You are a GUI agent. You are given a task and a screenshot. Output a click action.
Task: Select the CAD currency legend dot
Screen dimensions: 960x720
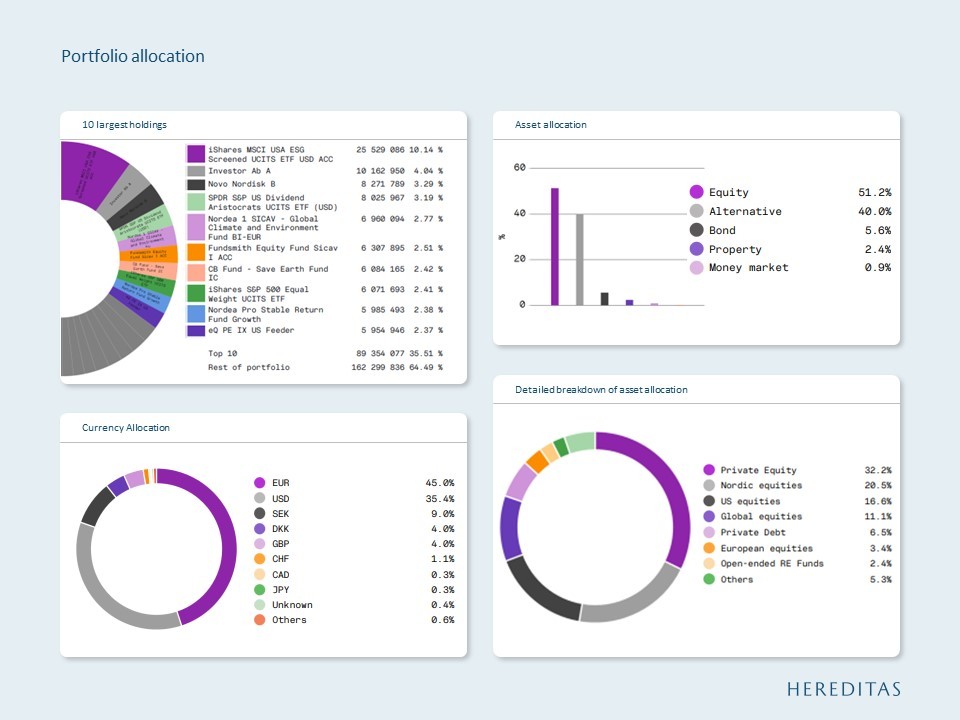click(x=260, y=574)
